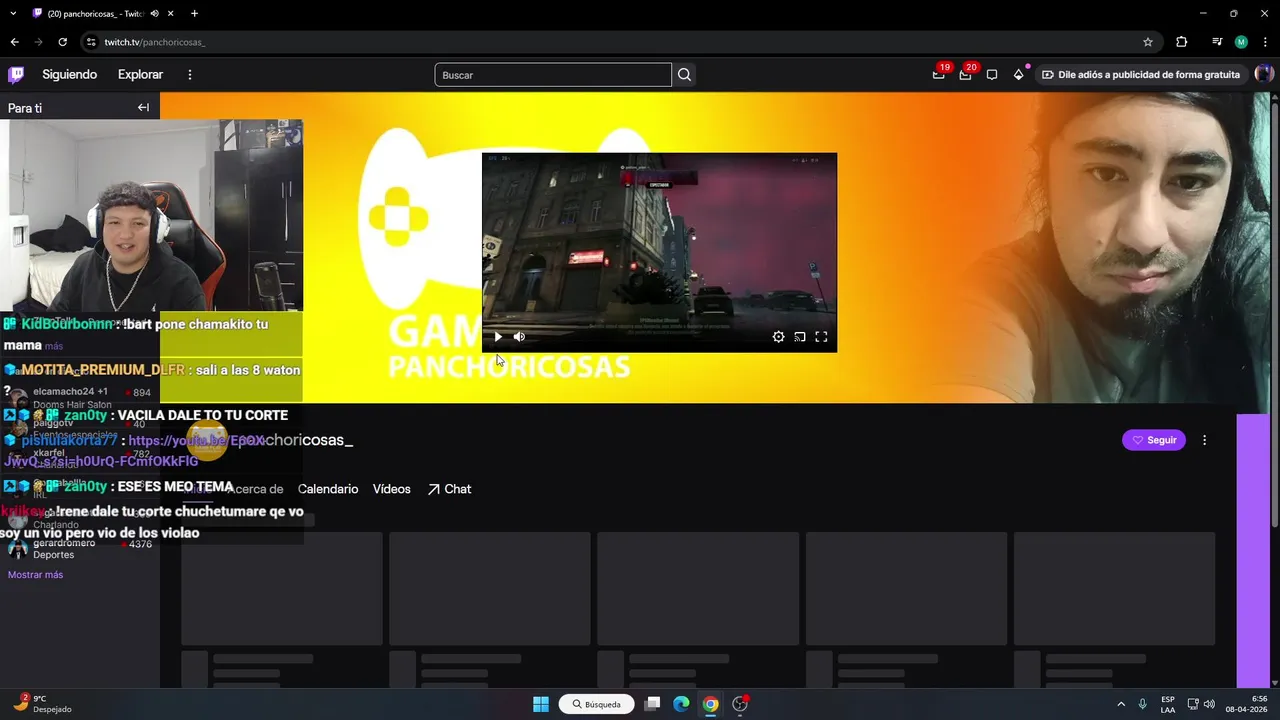Switch to Chrome in taskbar
Viewport: 1280px width, 720px height.
pyautogui.click(x=710, y=704)
